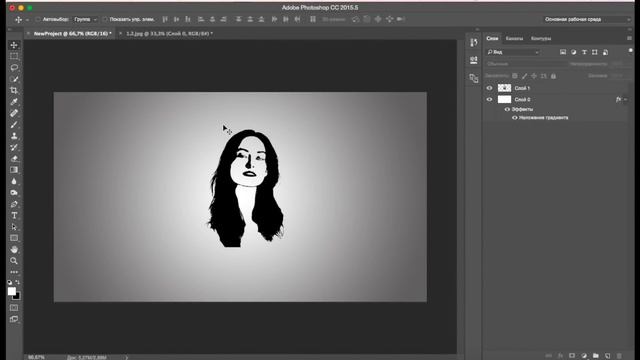The image size is (640, 360).
Task: Change the screen mode
Action: click(x=14, y=319)
